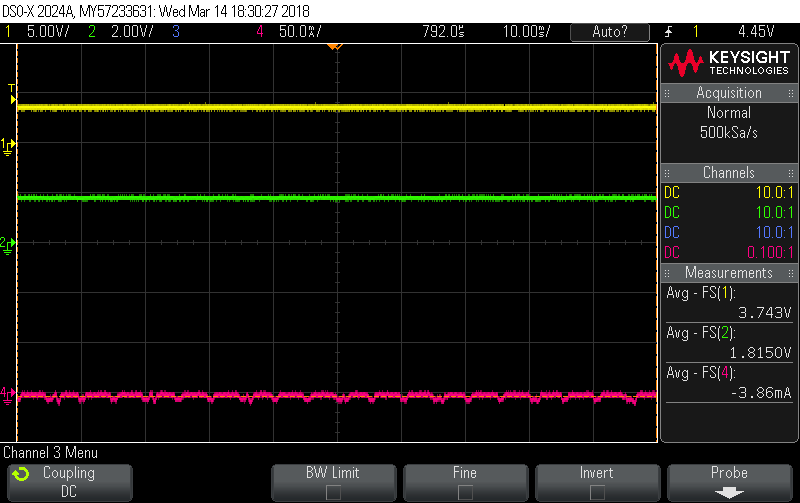This screenshot has width=800, height=503.
Task: Click the DSO-X 2024A model header text
Action: tap(39, 11)
